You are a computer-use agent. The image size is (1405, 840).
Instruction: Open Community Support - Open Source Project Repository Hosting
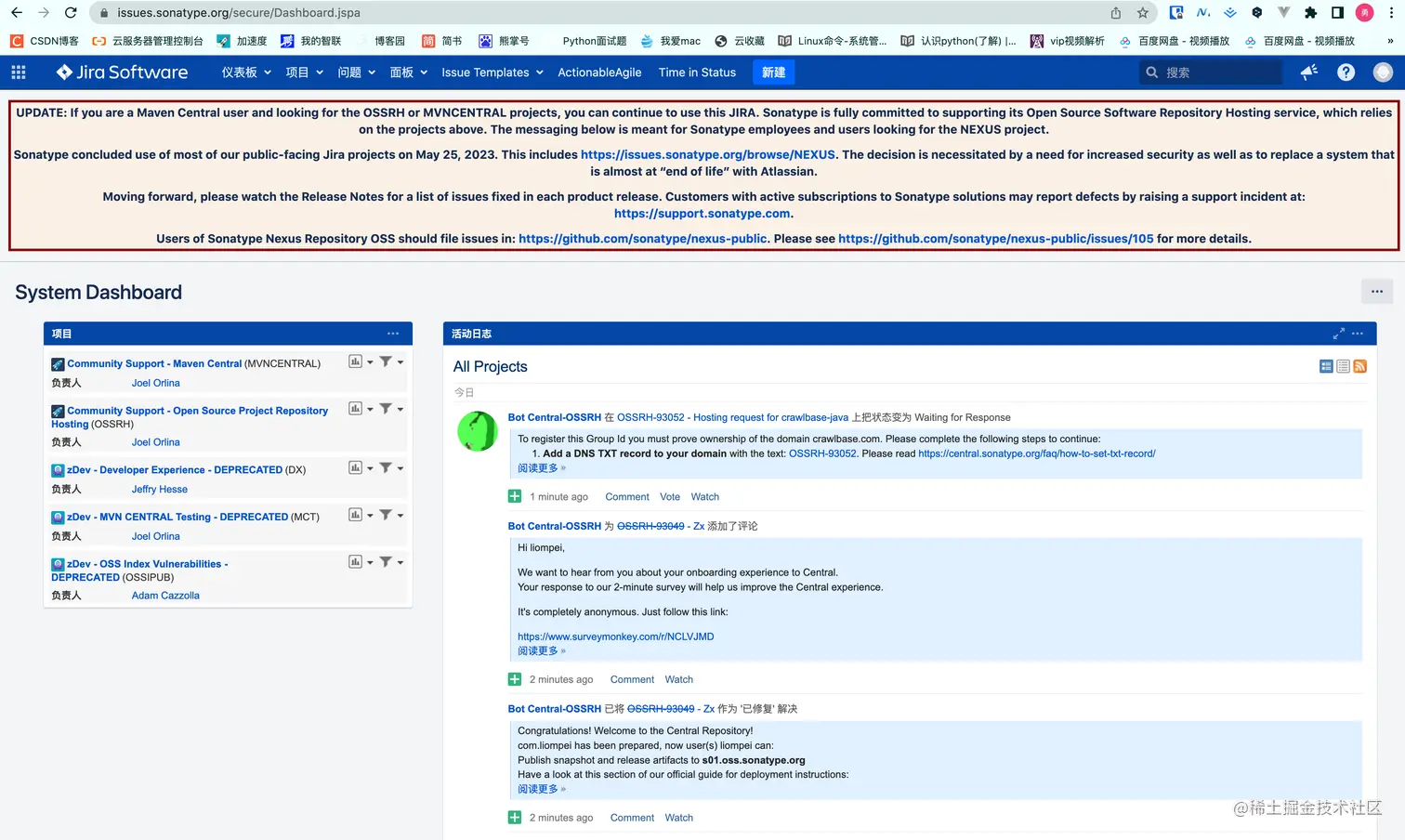tap(190, 417)
